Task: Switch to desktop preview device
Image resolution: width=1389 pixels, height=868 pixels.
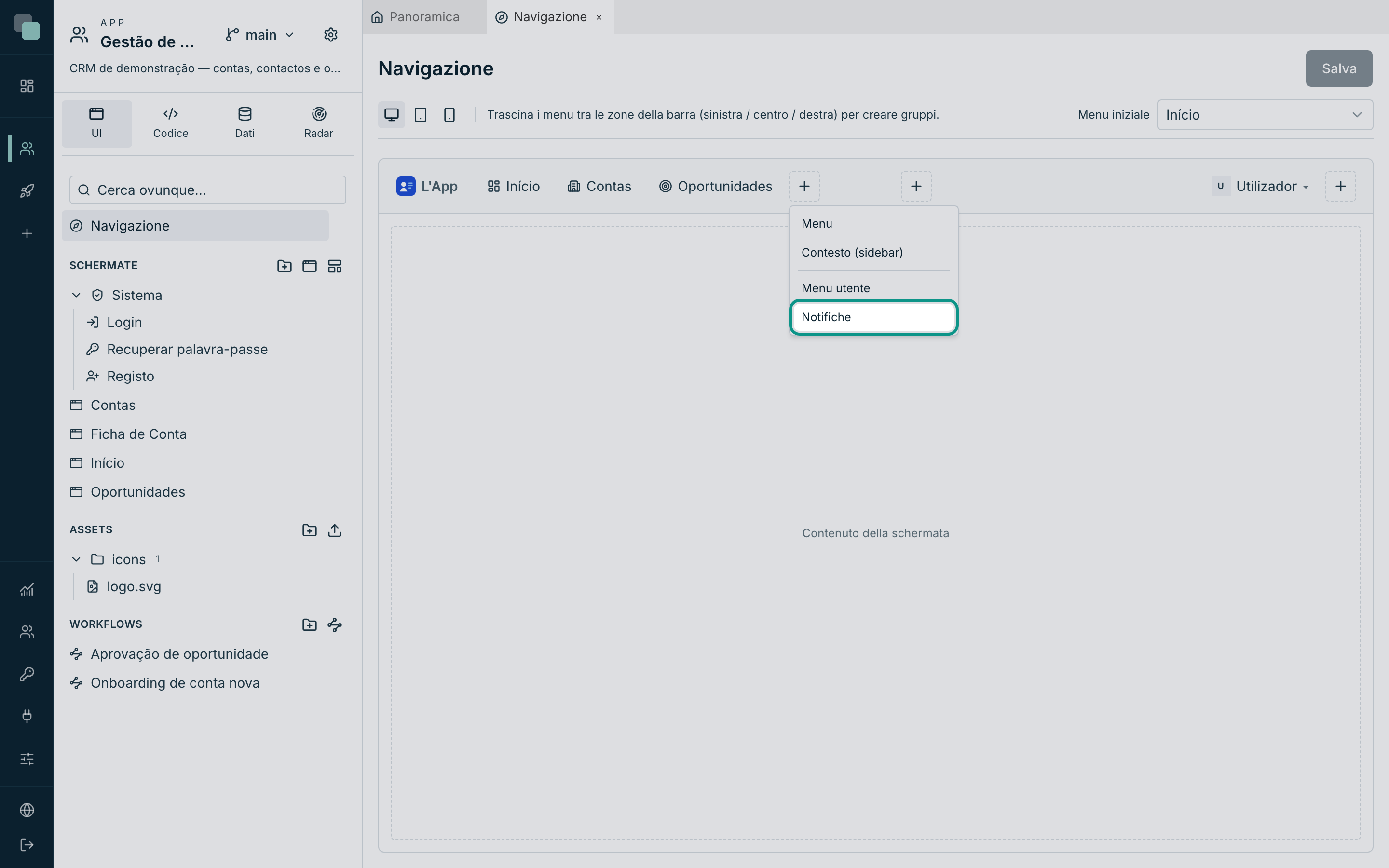Action: tap(392, 115)
